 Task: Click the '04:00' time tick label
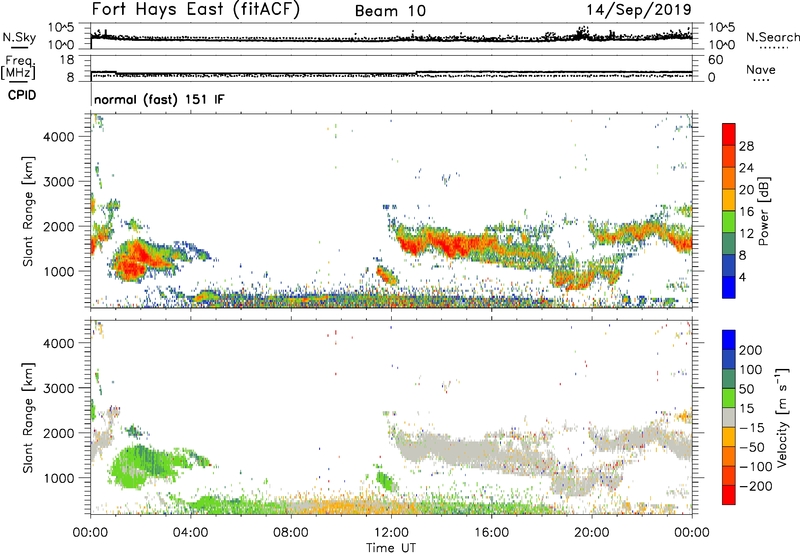[191, 533]
